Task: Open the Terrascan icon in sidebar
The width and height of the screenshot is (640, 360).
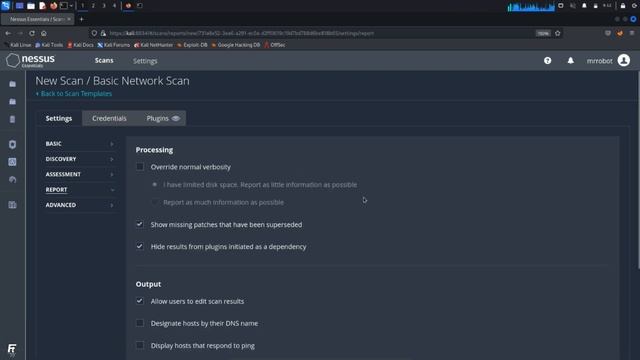Action: point(13,180)
